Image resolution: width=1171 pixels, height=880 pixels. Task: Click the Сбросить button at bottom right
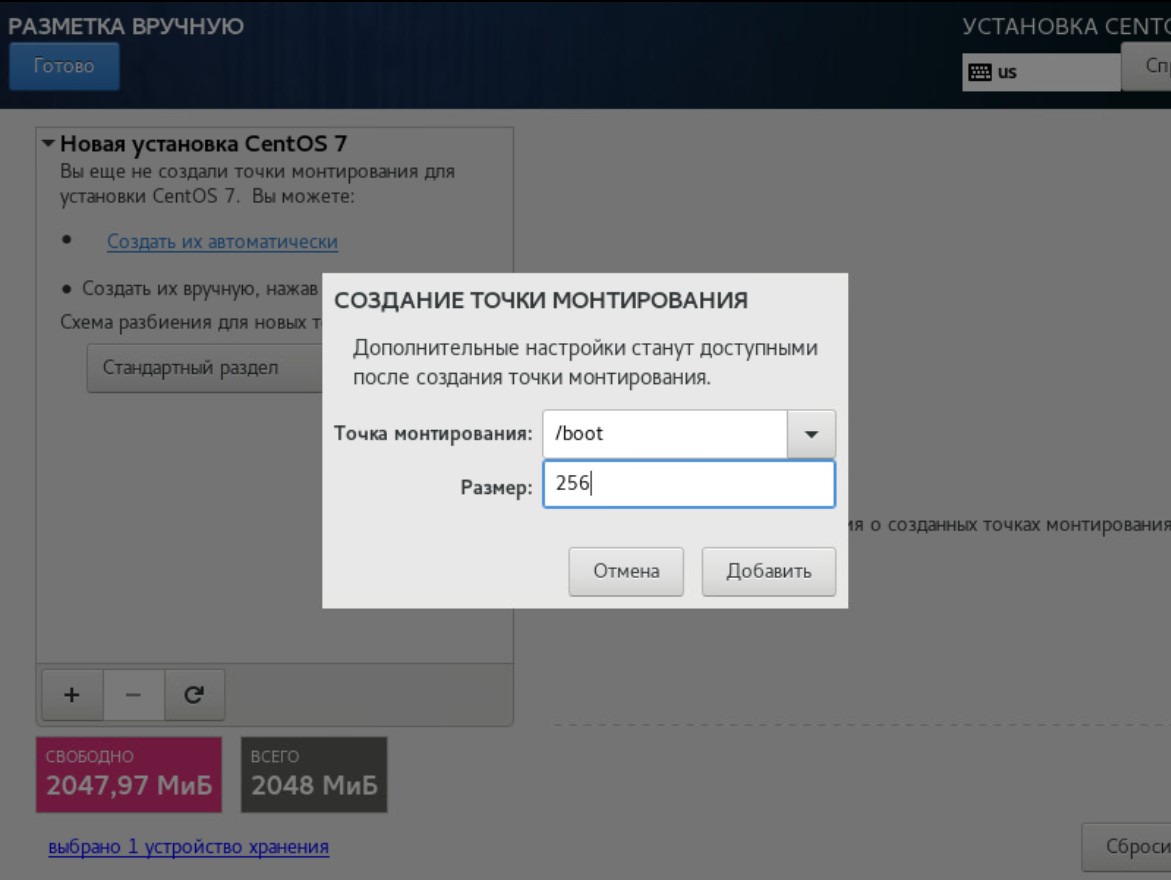coord(1127,846)
